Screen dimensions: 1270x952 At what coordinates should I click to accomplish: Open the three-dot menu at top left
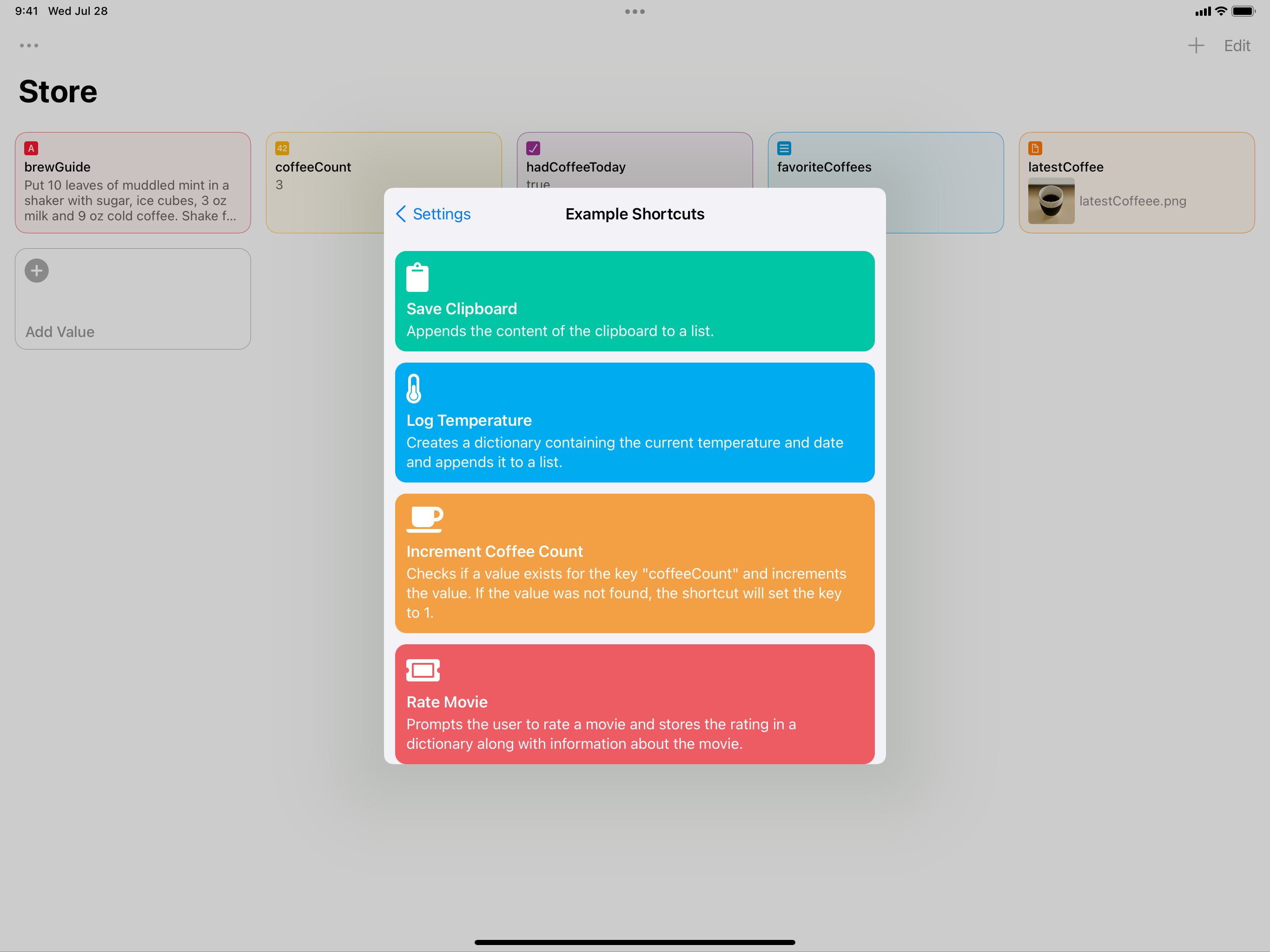click(x=29, y=46)
